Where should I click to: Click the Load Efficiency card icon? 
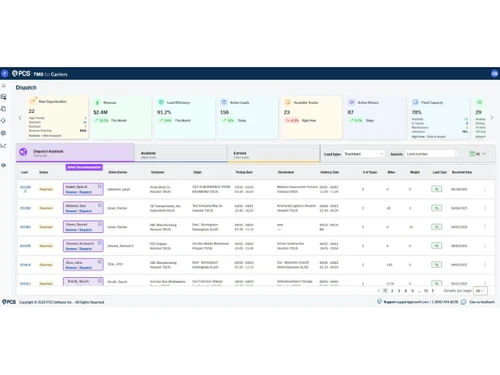[x=161, y=102]
